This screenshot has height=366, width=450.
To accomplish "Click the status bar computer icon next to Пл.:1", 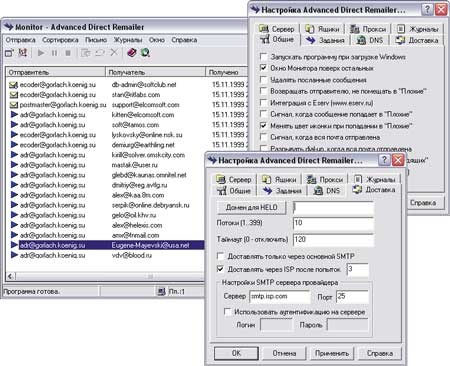I will 162,292.
